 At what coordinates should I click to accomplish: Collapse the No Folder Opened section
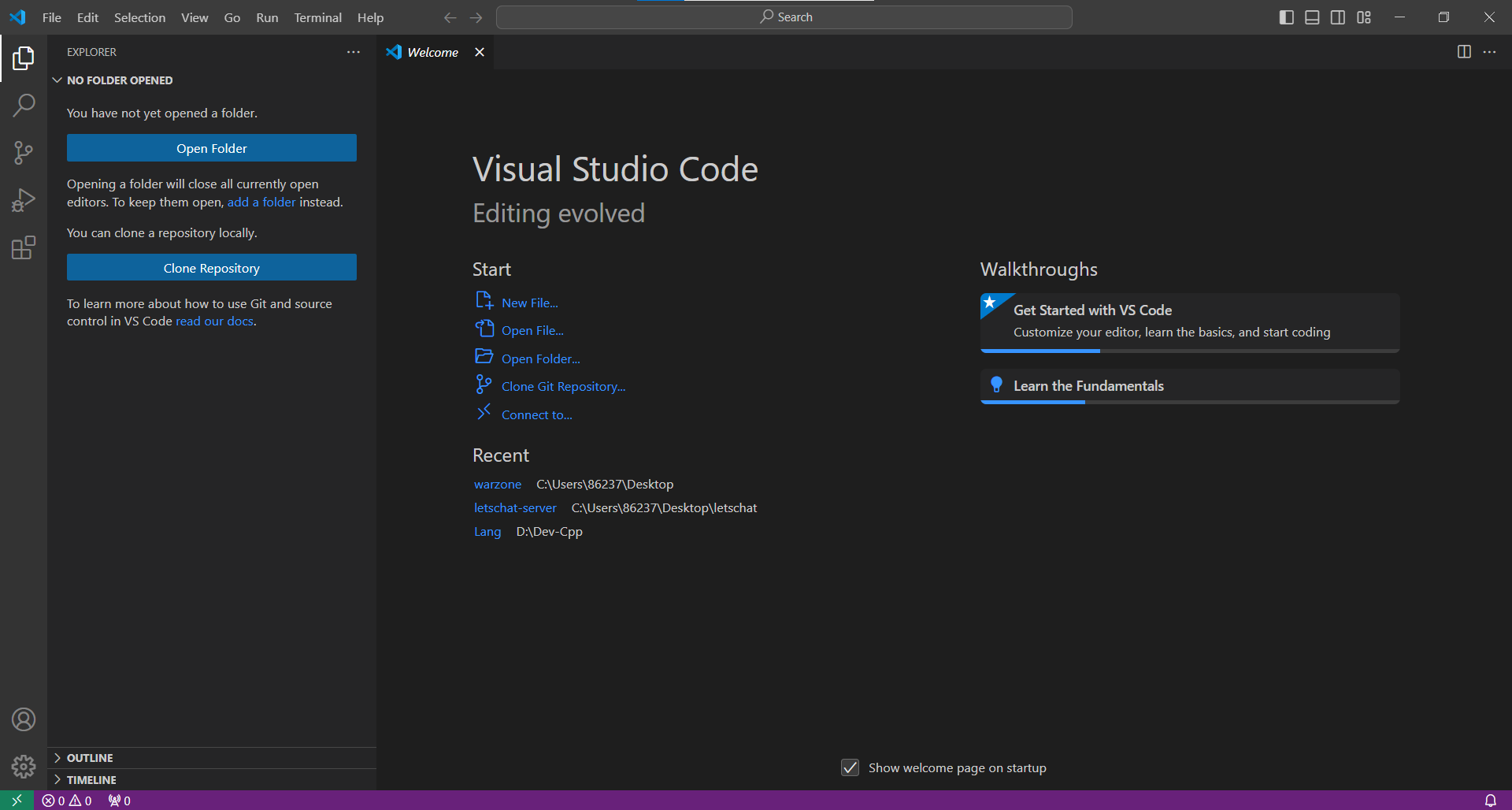tap(119, 80)
